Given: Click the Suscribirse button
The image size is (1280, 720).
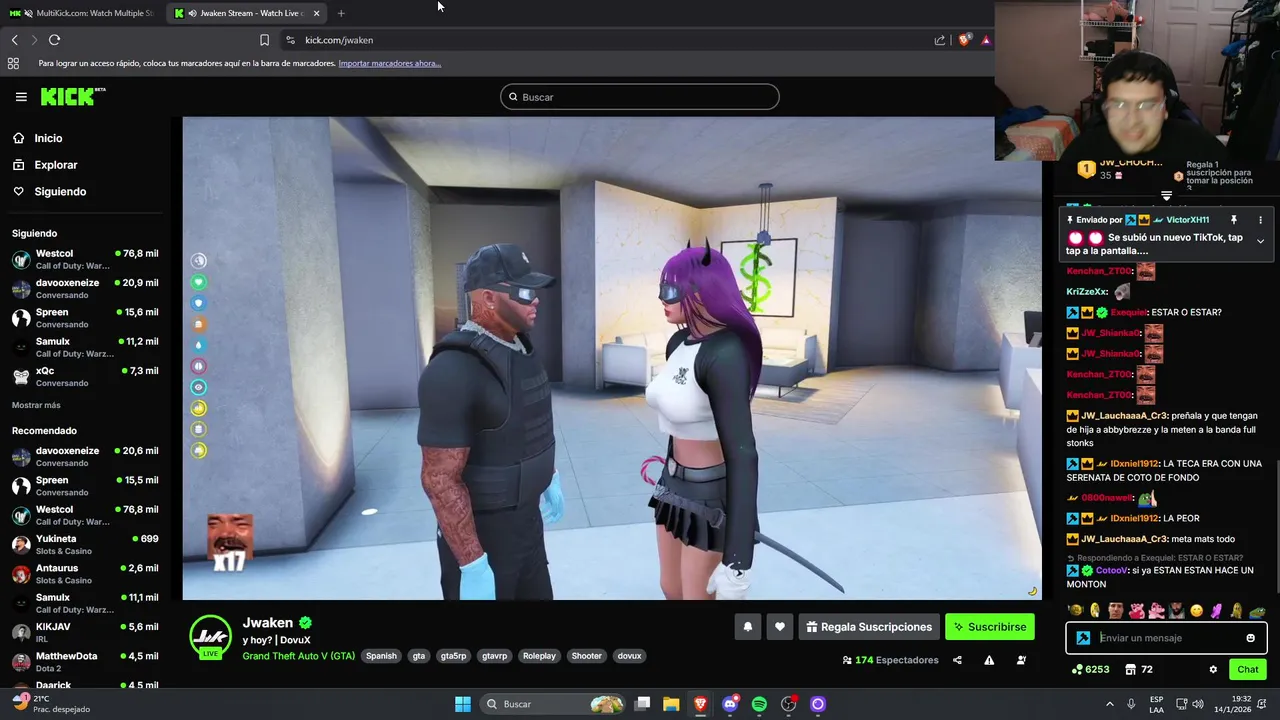Looking at the screenshot, I should [x=989, y=627].
